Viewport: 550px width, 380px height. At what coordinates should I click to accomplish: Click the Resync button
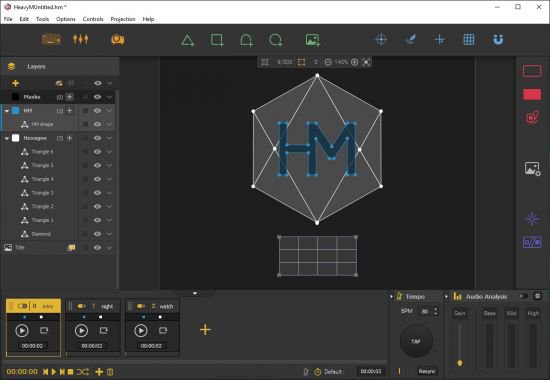pyautogui.click(x=427, y=371)
